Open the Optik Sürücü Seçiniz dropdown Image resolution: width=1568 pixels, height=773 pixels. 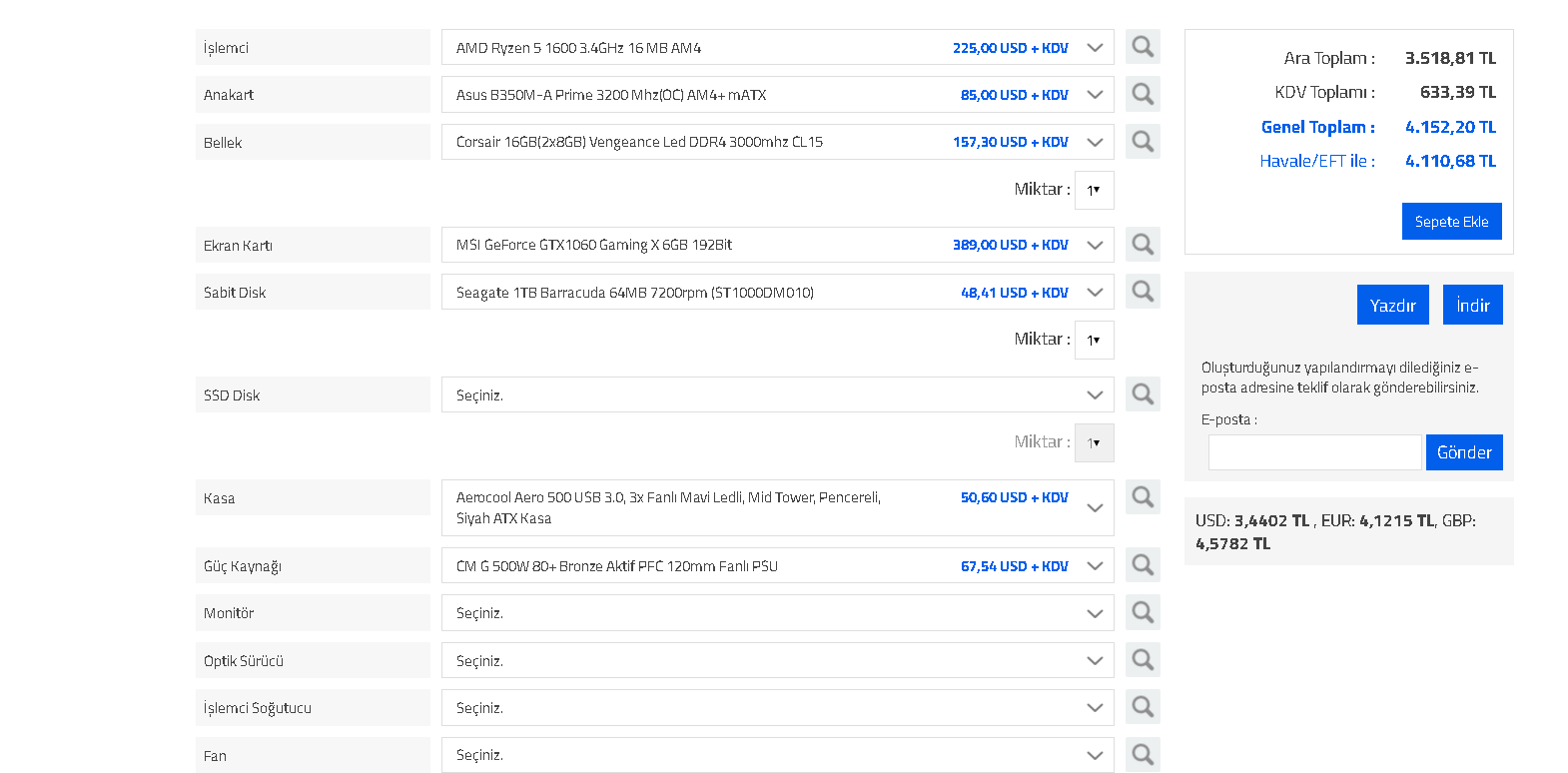[x=777, y=660]
